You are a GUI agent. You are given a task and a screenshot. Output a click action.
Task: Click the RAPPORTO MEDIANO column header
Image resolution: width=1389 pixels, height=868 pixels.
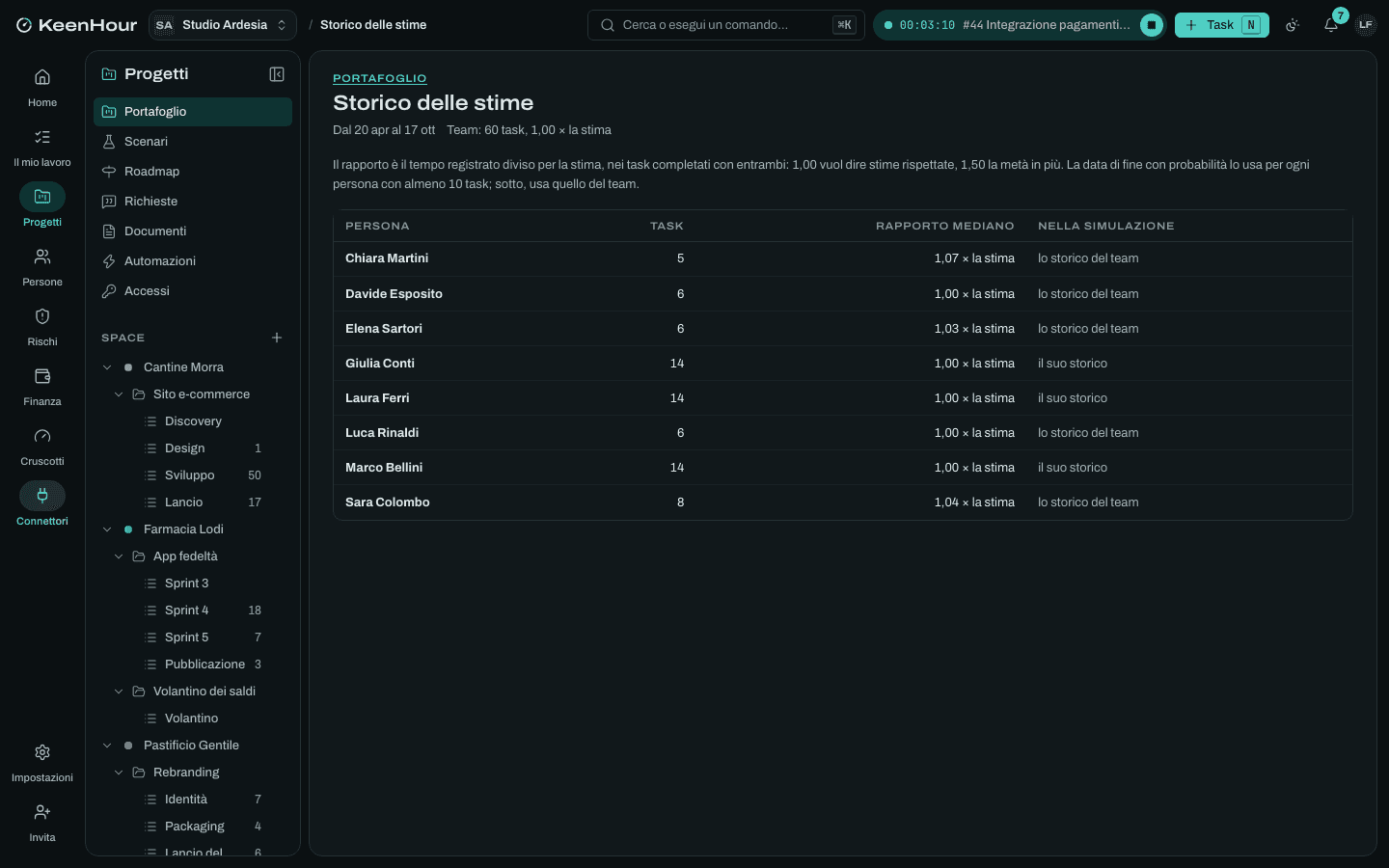944,226
